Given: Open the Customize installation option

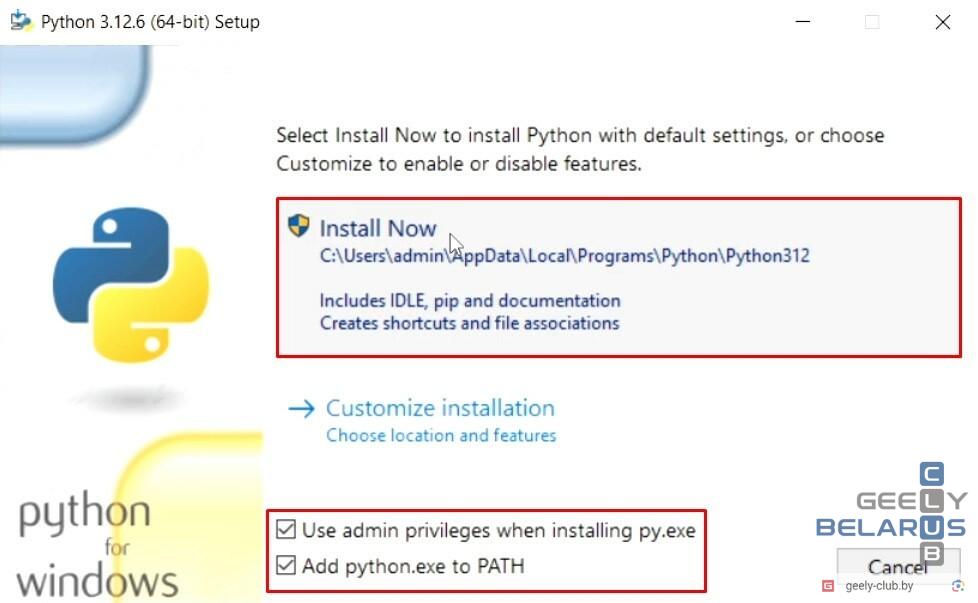Looking at the screenshot, I should [440, 408].
